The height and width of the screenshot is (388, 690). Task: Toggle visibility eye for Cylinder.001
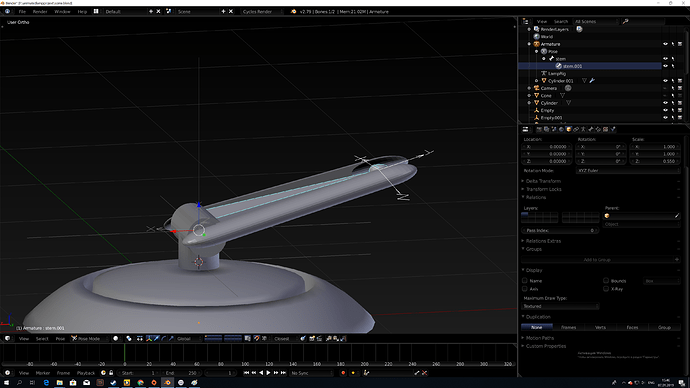tap(665, 81)
